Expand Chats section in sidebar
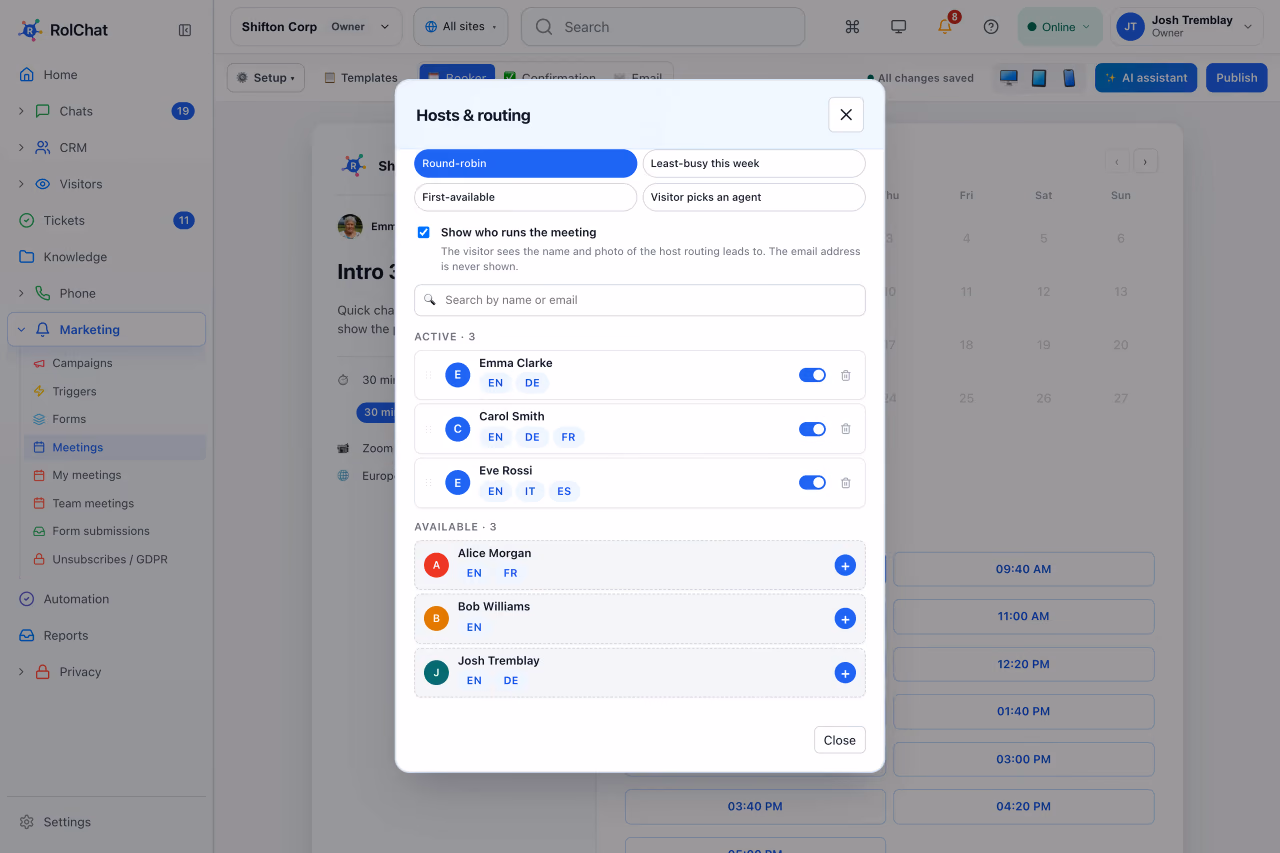1280x853 pixels. (x=21, y=111)
